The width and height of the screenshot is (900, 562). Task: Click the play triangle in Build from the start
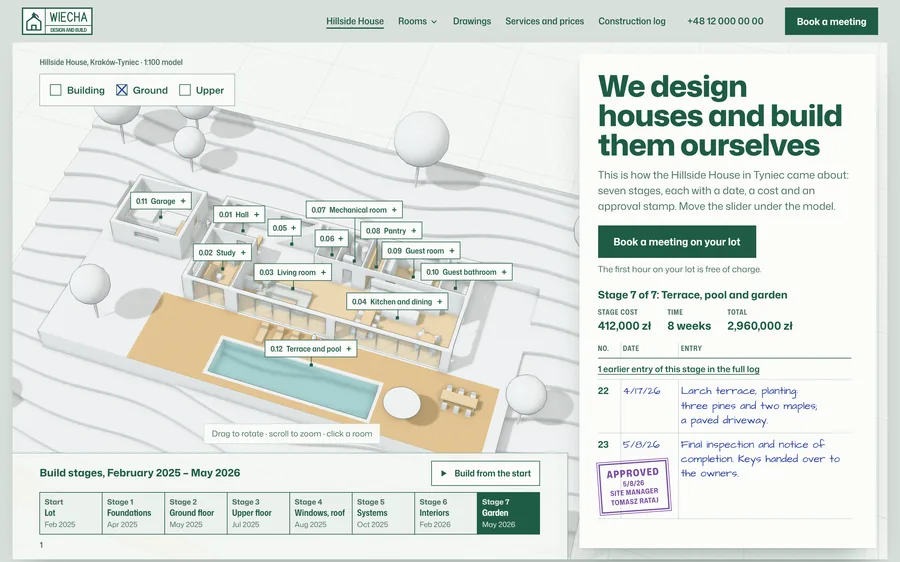[444, 474]
